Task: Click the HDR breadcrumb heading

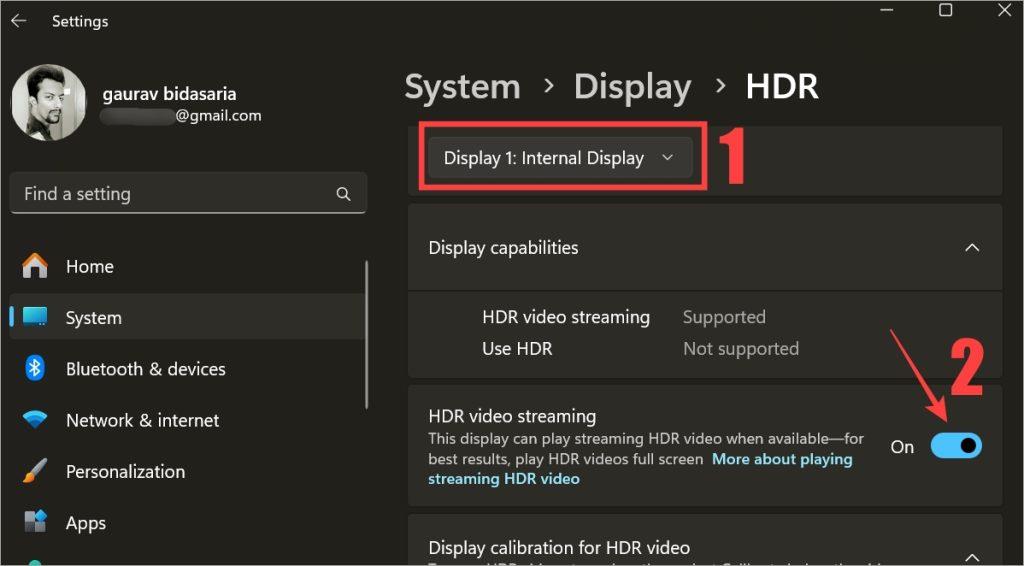Action: pyautogui.click(x=782, y=87)
